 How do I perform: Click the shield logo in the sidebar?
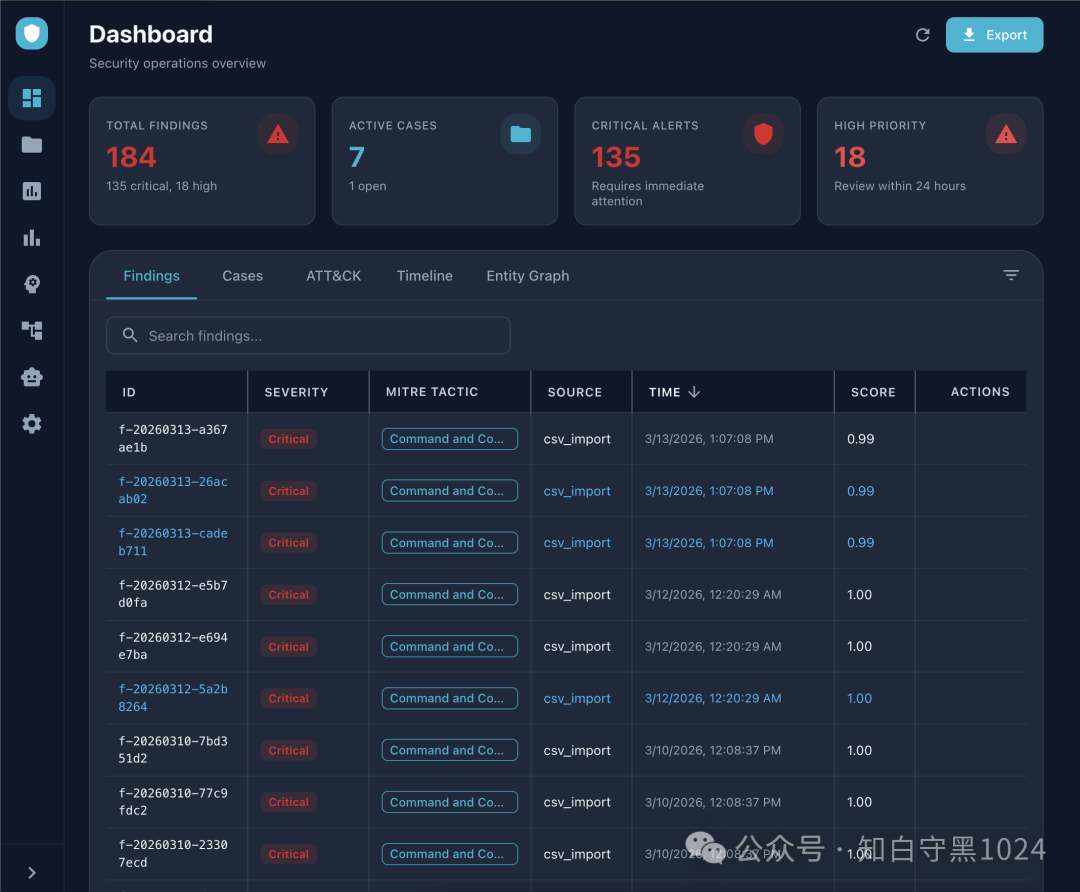[x=32, y=33]
